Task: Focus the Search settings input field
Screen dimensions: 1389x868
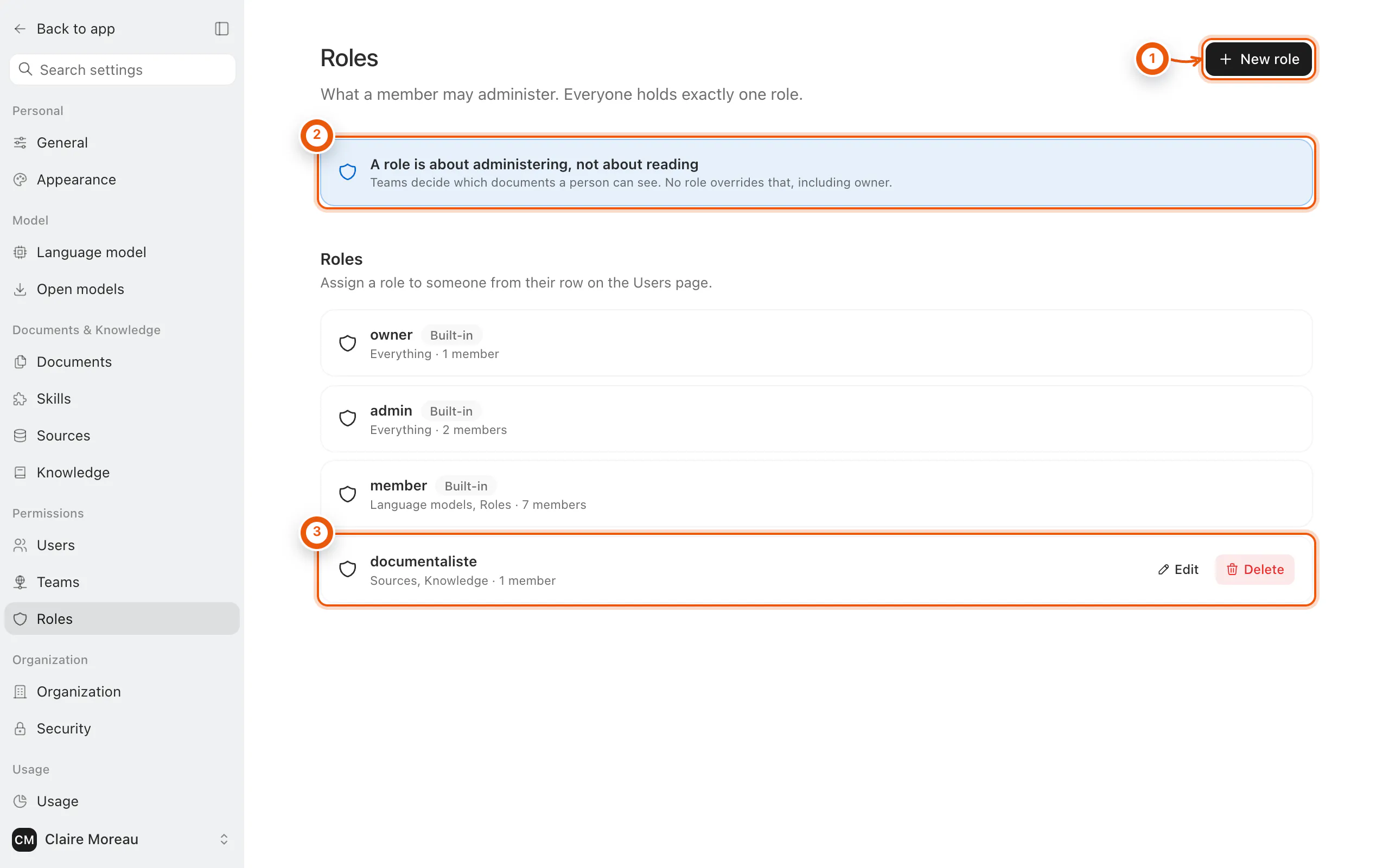Action: (123, 69)
